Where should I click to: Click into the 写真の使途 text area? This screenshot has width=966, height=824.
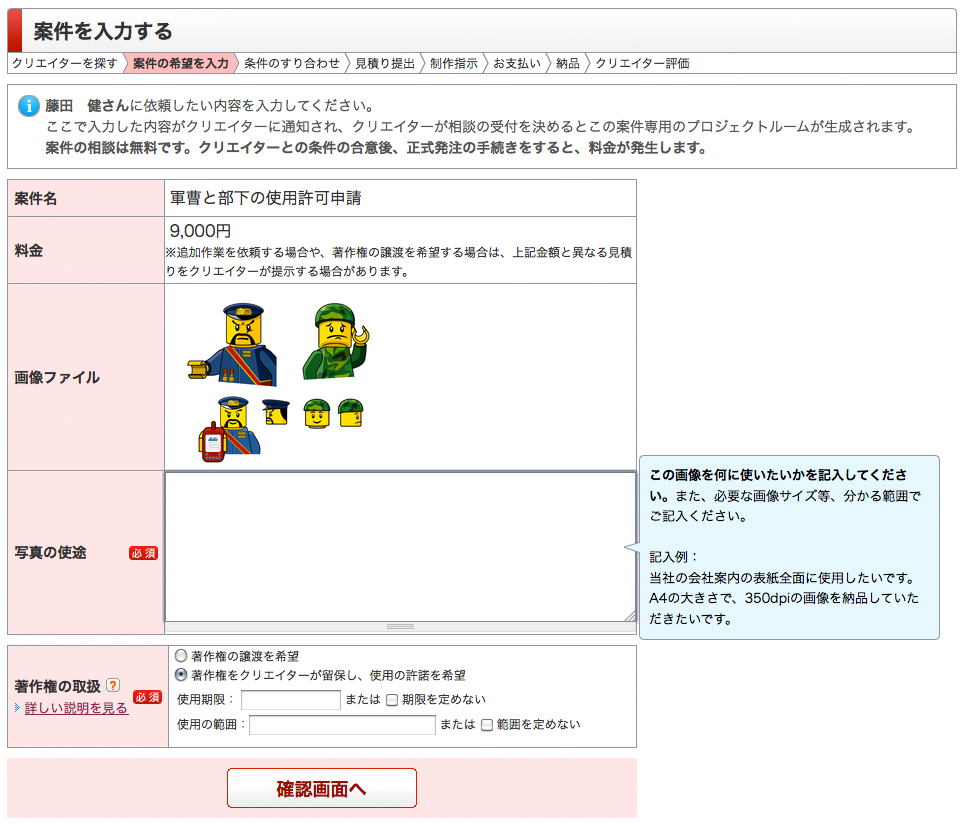[x=400, y=545]
